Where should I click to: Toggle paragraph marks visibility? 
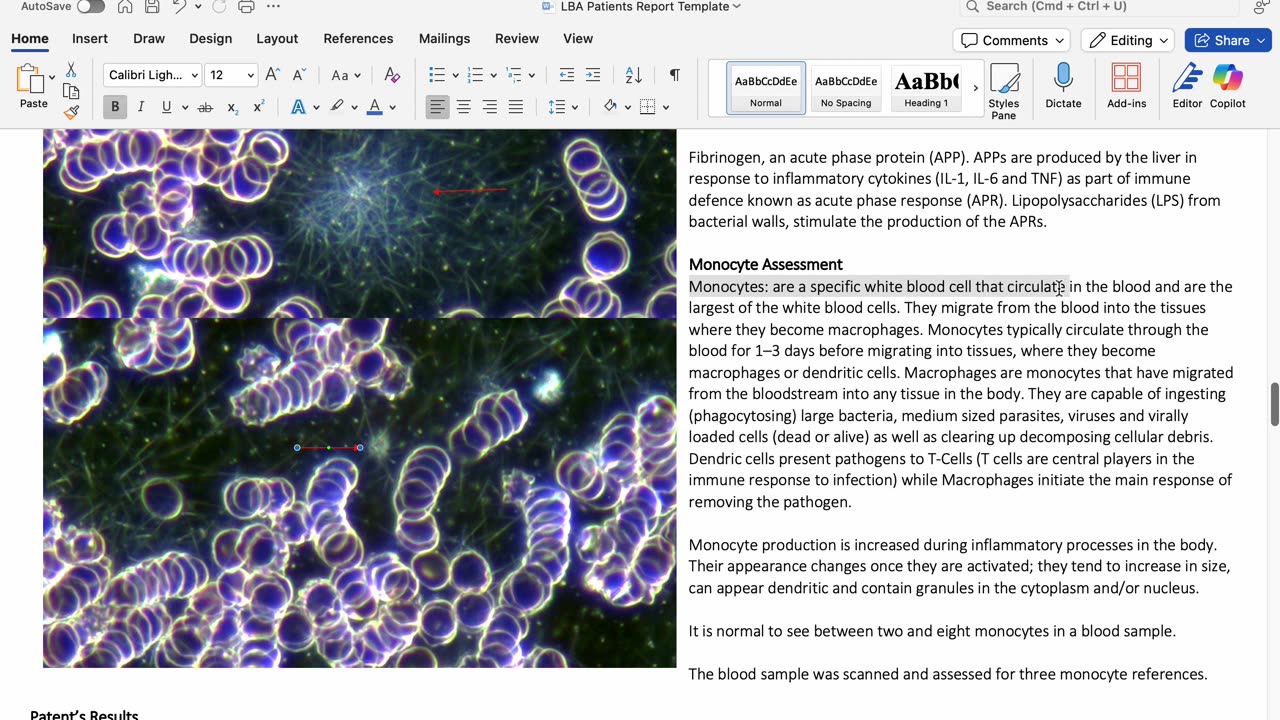[675, 75]
